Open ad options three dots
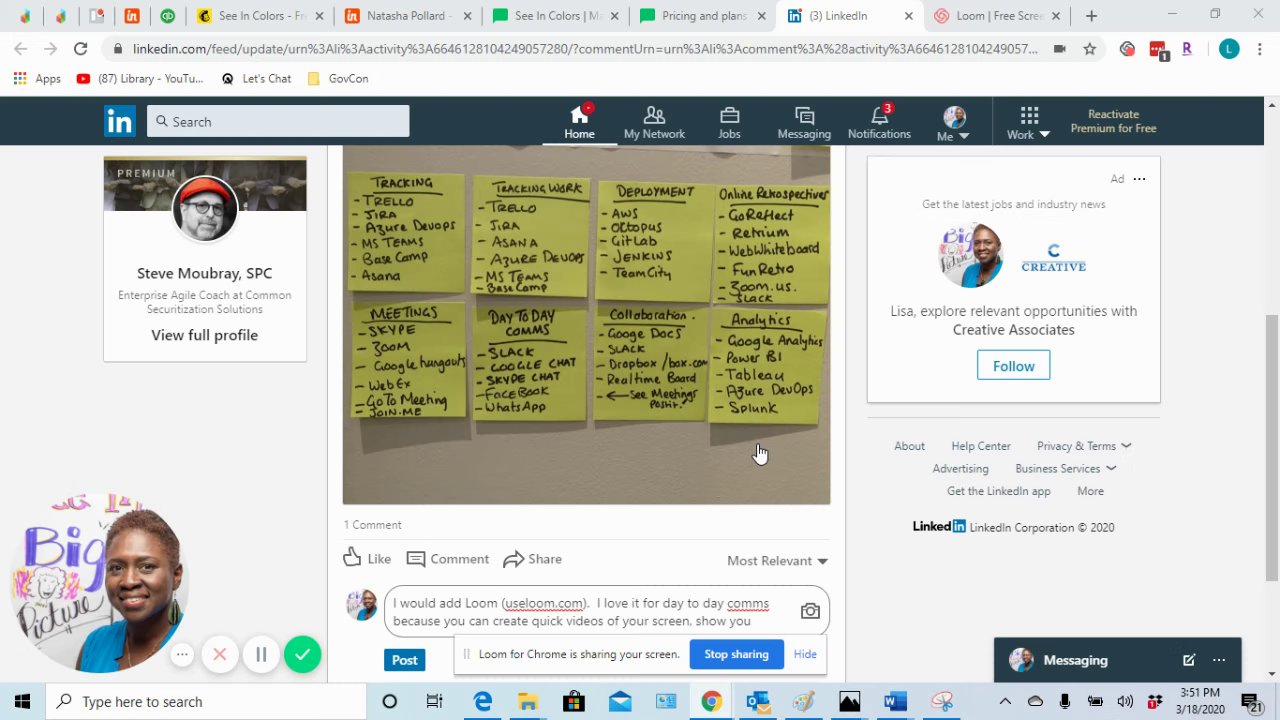Viewport: 1280px width, 720px height. [x=1139, y=179]
